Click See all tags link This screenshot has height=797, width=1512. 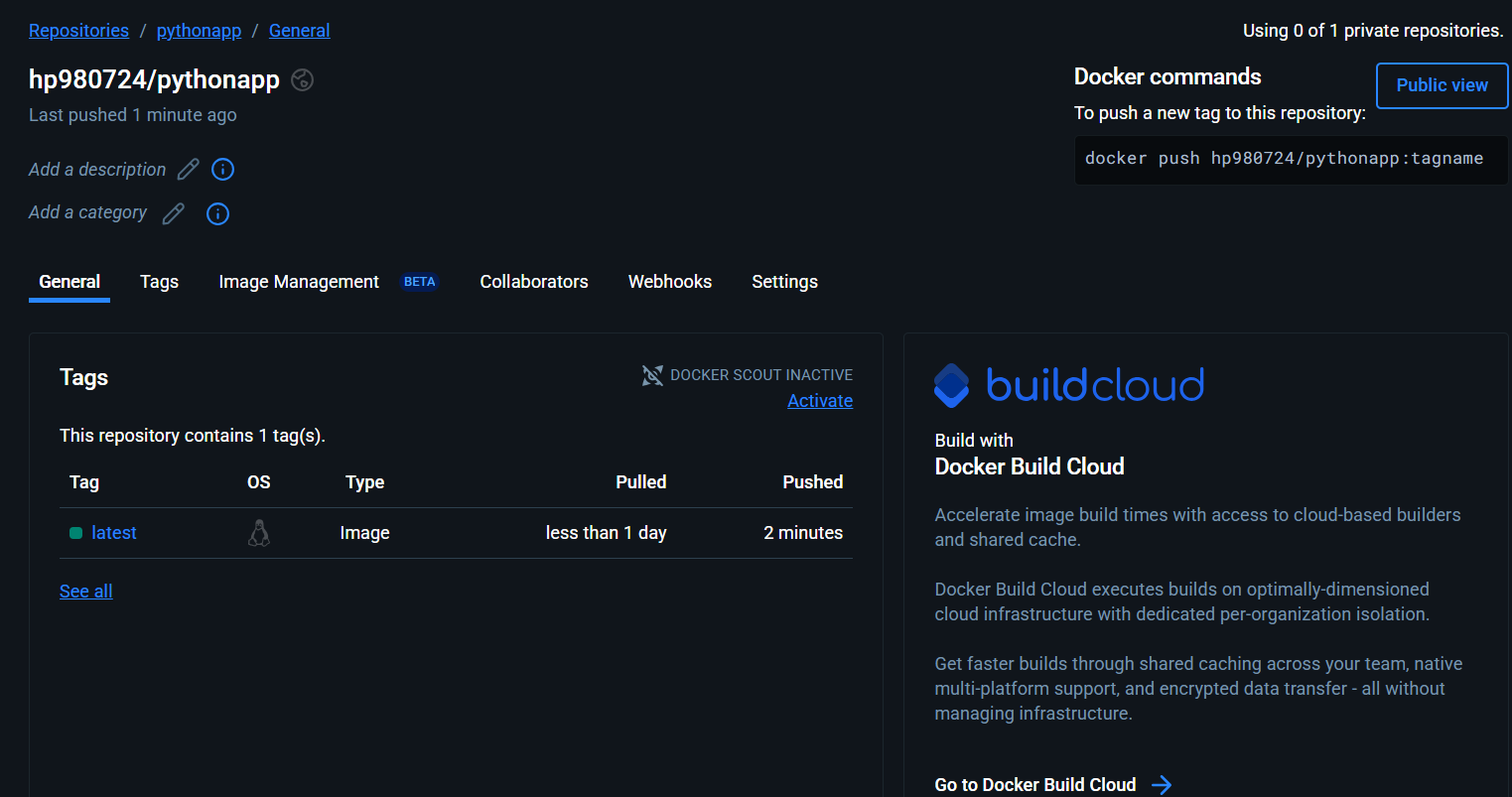coord(85,592)
